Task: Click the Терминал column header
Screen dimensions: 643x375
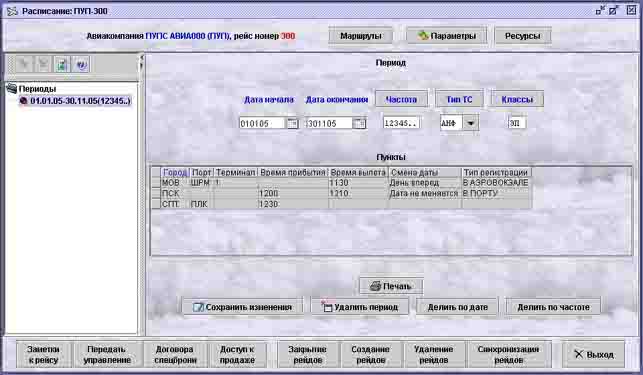Action: click(236, 172)
